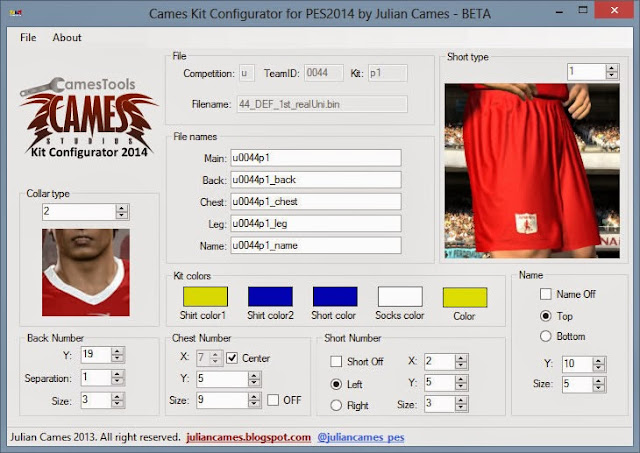640x453 pixels.
Task: Click the Filename field
Action: 322,104
